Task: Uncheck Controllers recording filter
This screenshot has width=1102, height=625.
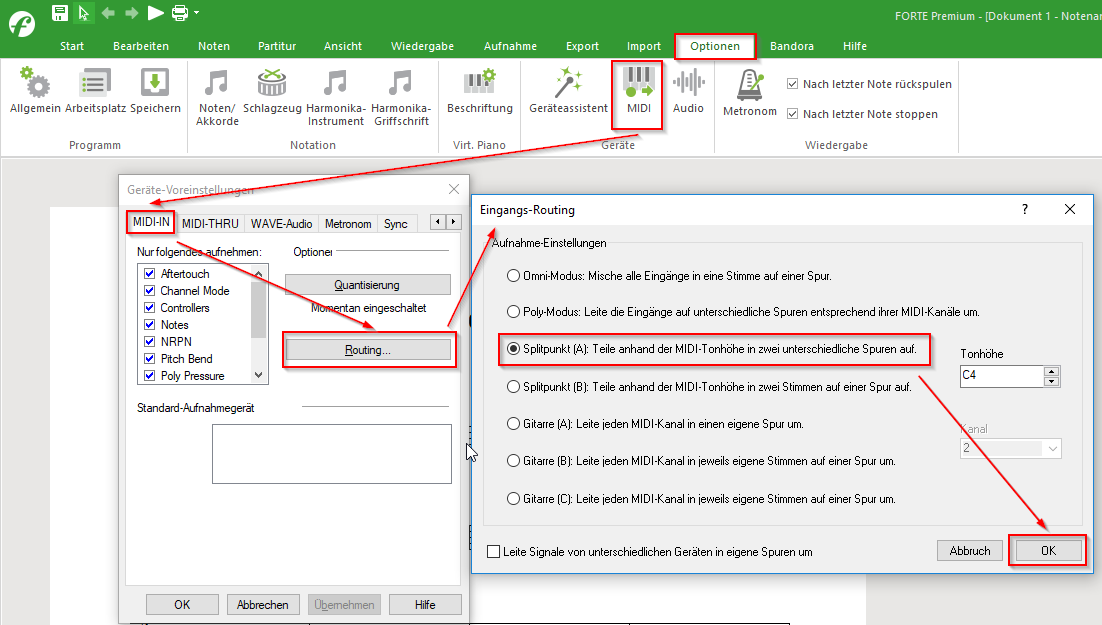Action: [x=149, y=307]
